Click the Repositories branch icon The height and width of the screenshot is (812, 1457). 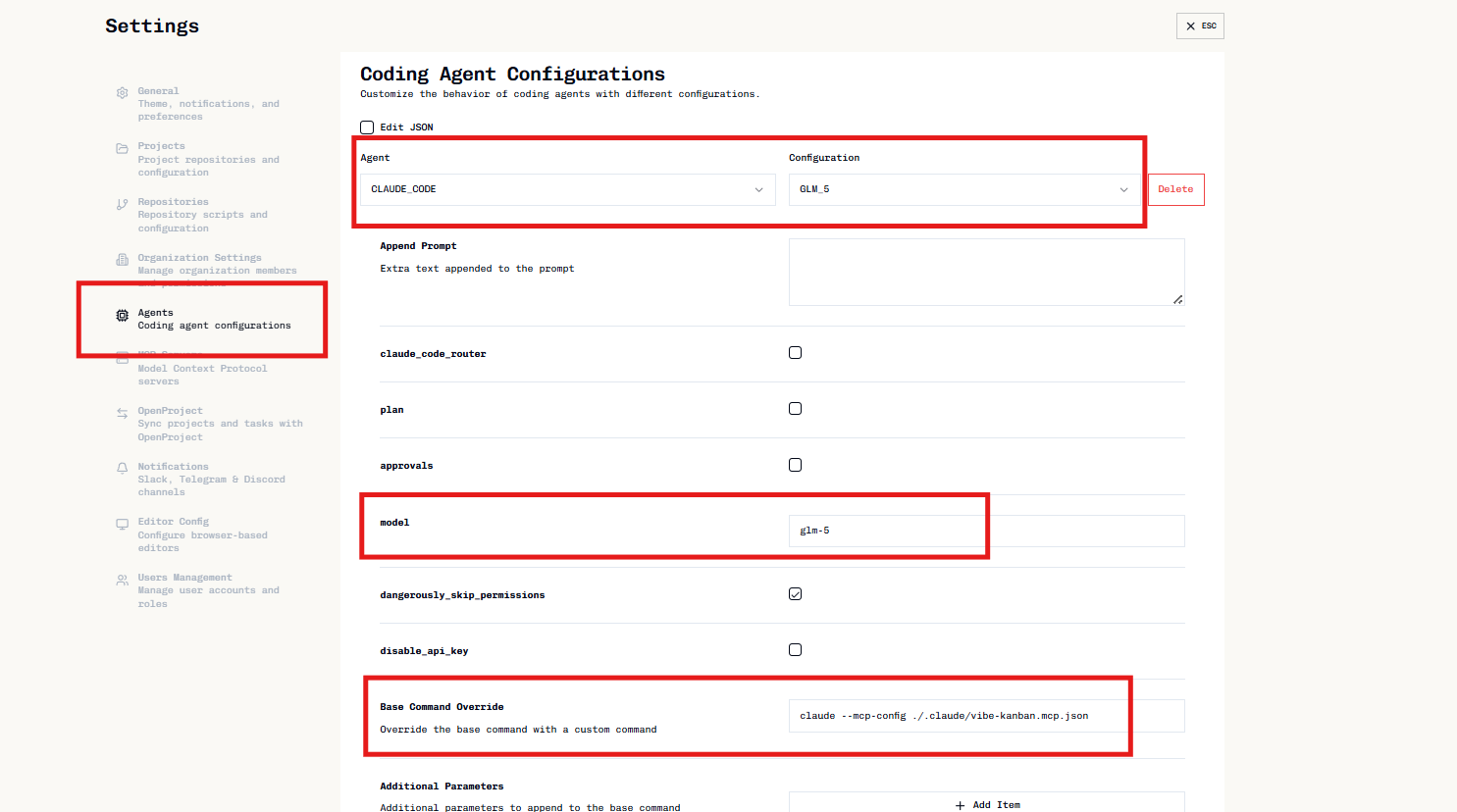[122, 205]
